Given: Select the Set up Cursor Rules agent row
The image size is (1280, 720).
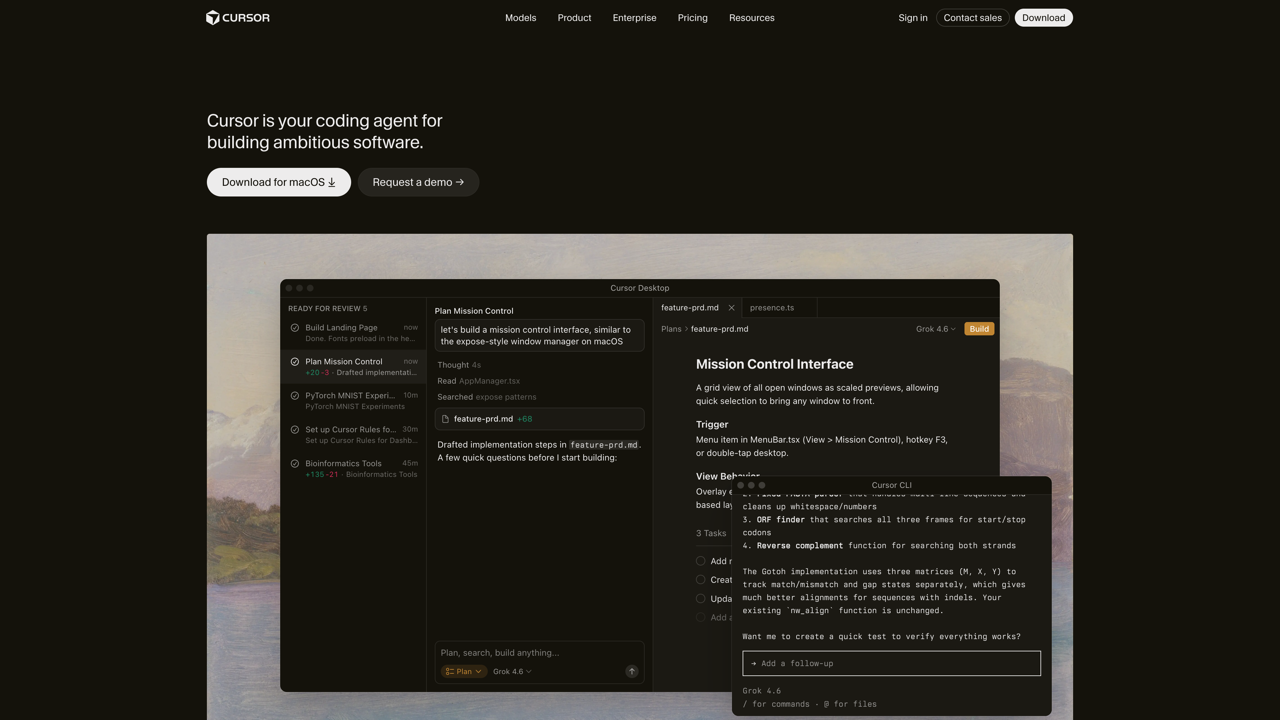Looking at the screenshot, I should [x=354, y=435].
